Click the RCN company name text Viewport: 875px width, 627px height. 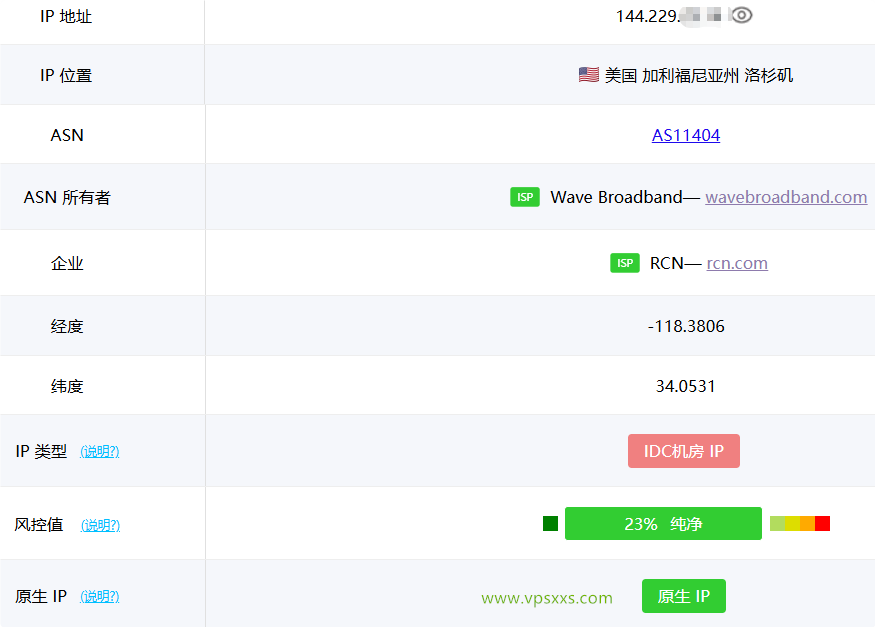[x=666, y=263]
